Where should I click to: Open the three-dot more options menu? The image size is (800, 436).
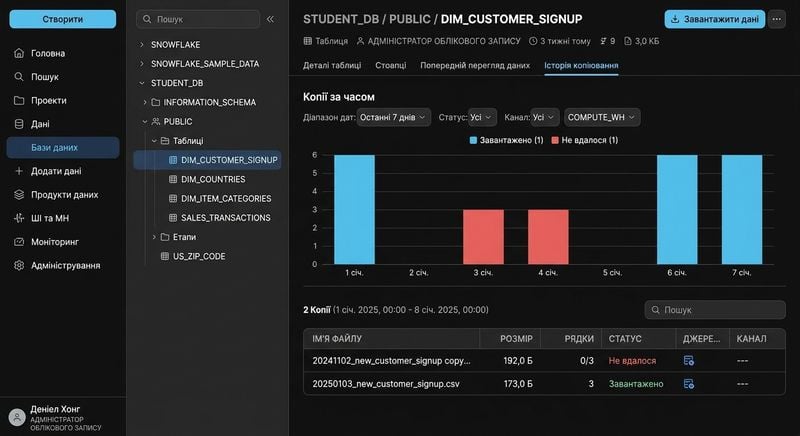pos(777,19)
